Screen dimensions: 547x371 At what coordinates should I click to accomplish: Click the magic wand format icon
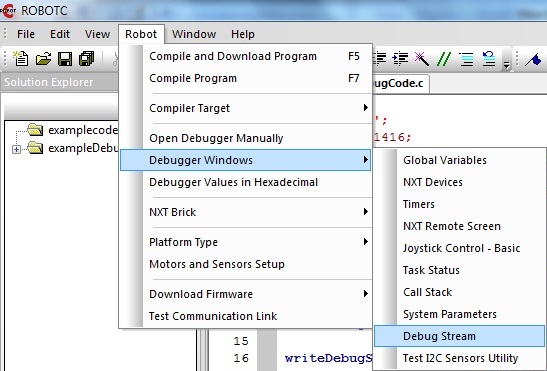click(421, 59)
